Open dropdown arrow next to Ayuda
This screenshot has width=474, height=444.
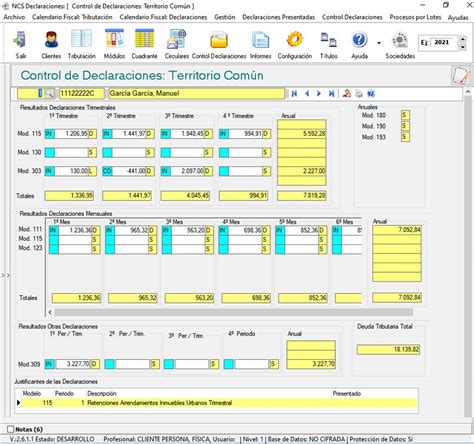(x=379, y=43)
